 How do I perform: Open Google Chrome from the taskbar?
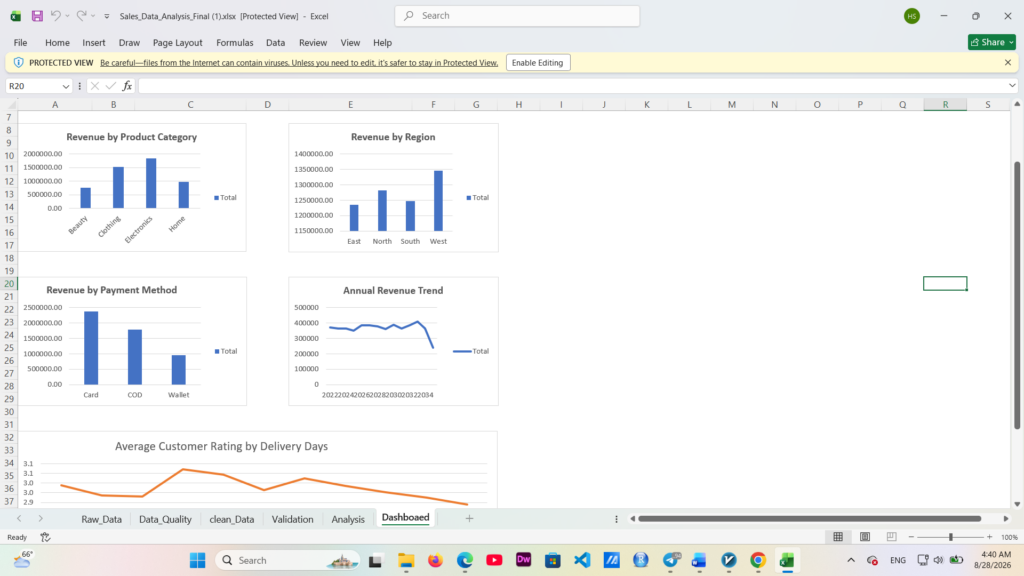pos(758,560)
